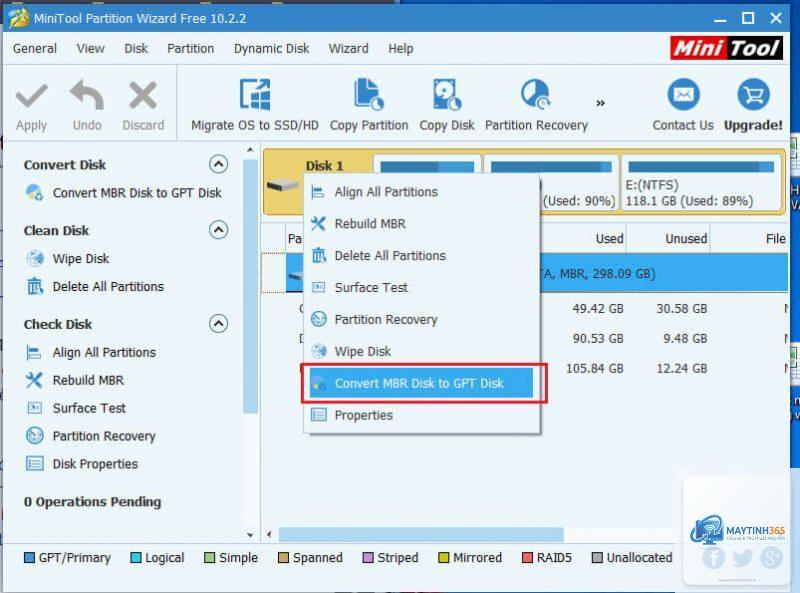Open the Contact Us envelope icon
Screen dimensions: 800x593
[x=683, y=95]
